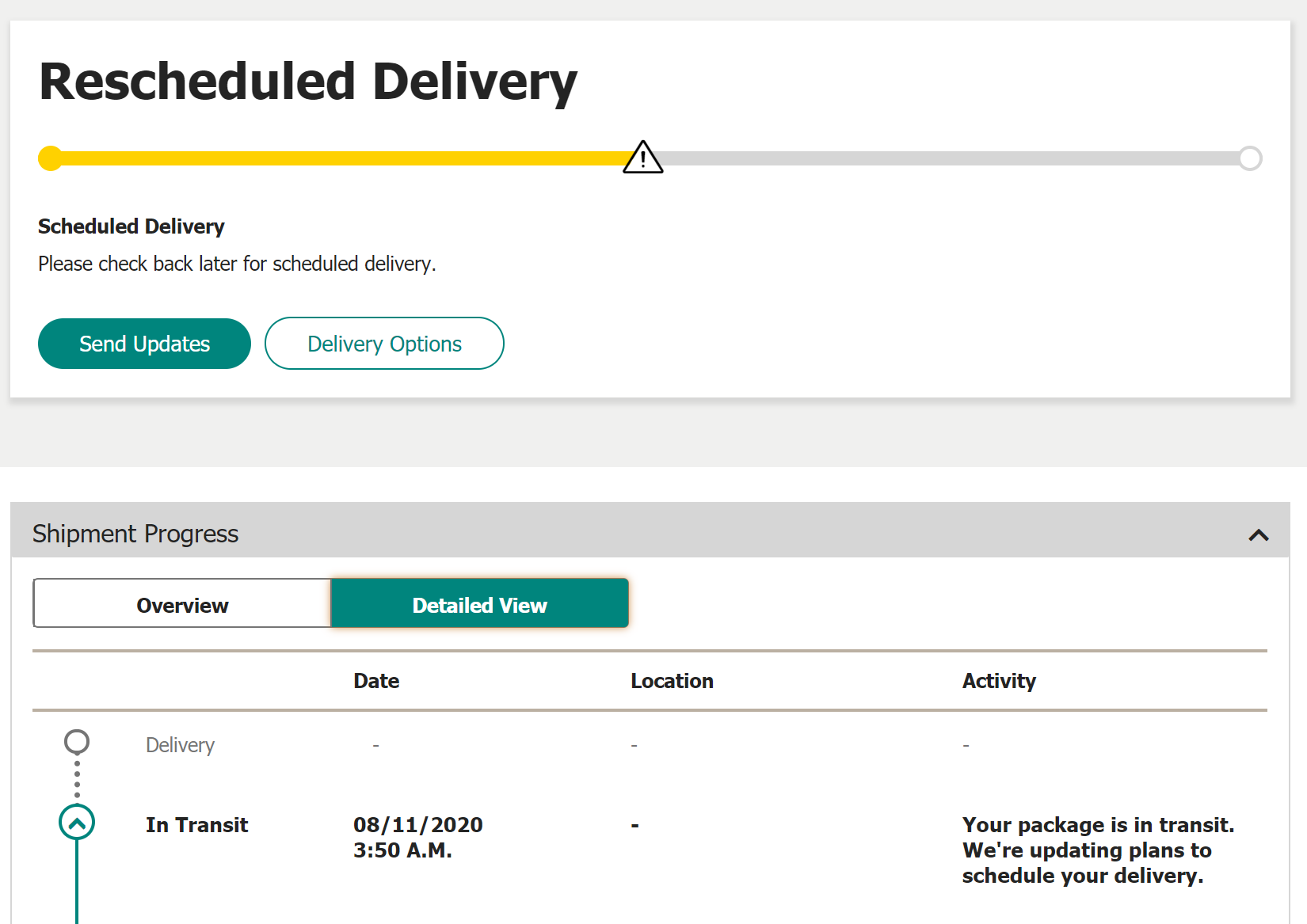Click the Shipment Progress header bar
The width and height of the screenshot is (1307, 924).
point(650,530)
